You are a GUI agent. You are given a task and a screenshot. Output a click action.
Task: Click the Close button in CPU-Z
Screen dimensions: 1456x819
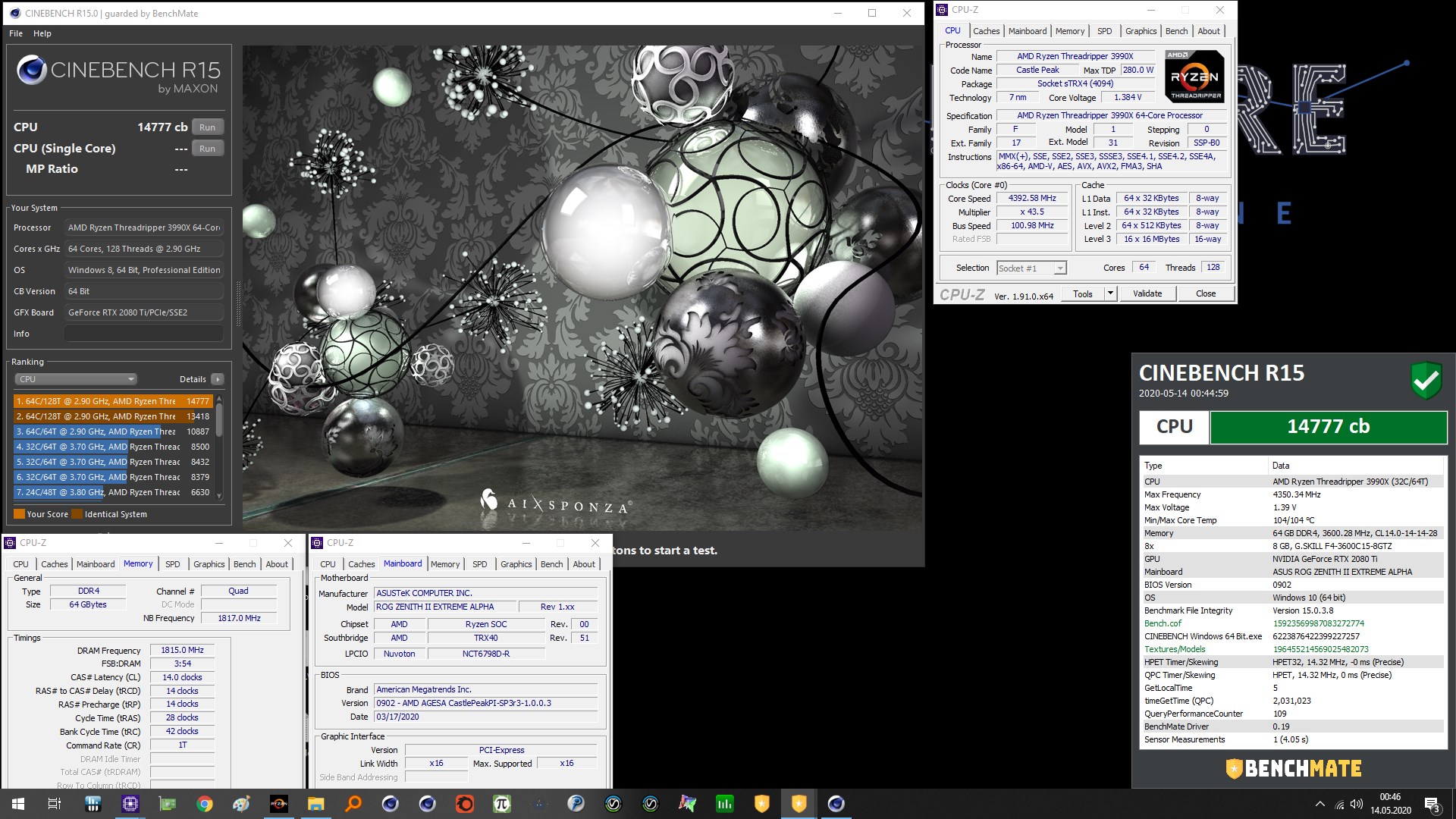pos(1206,294)
